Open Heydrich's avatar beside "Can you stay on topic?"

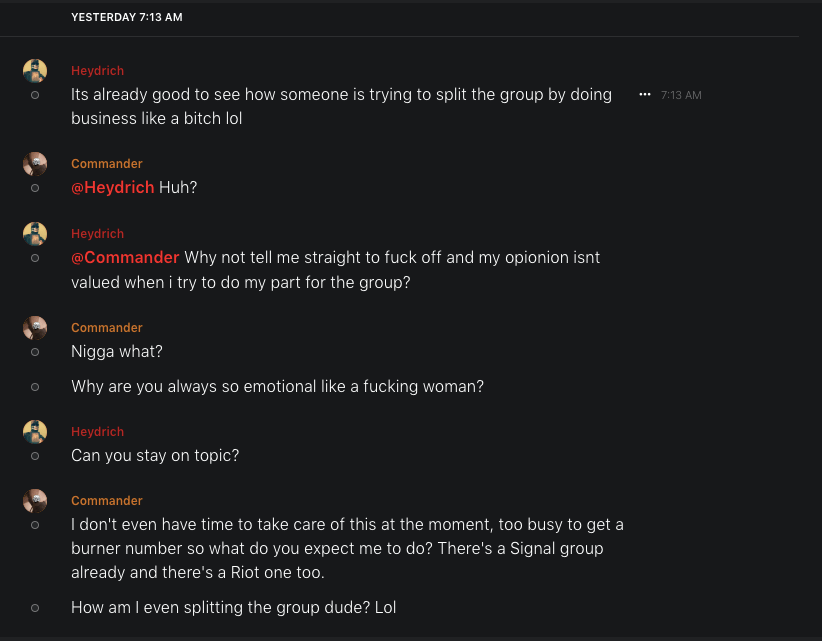tap(35, 432)
